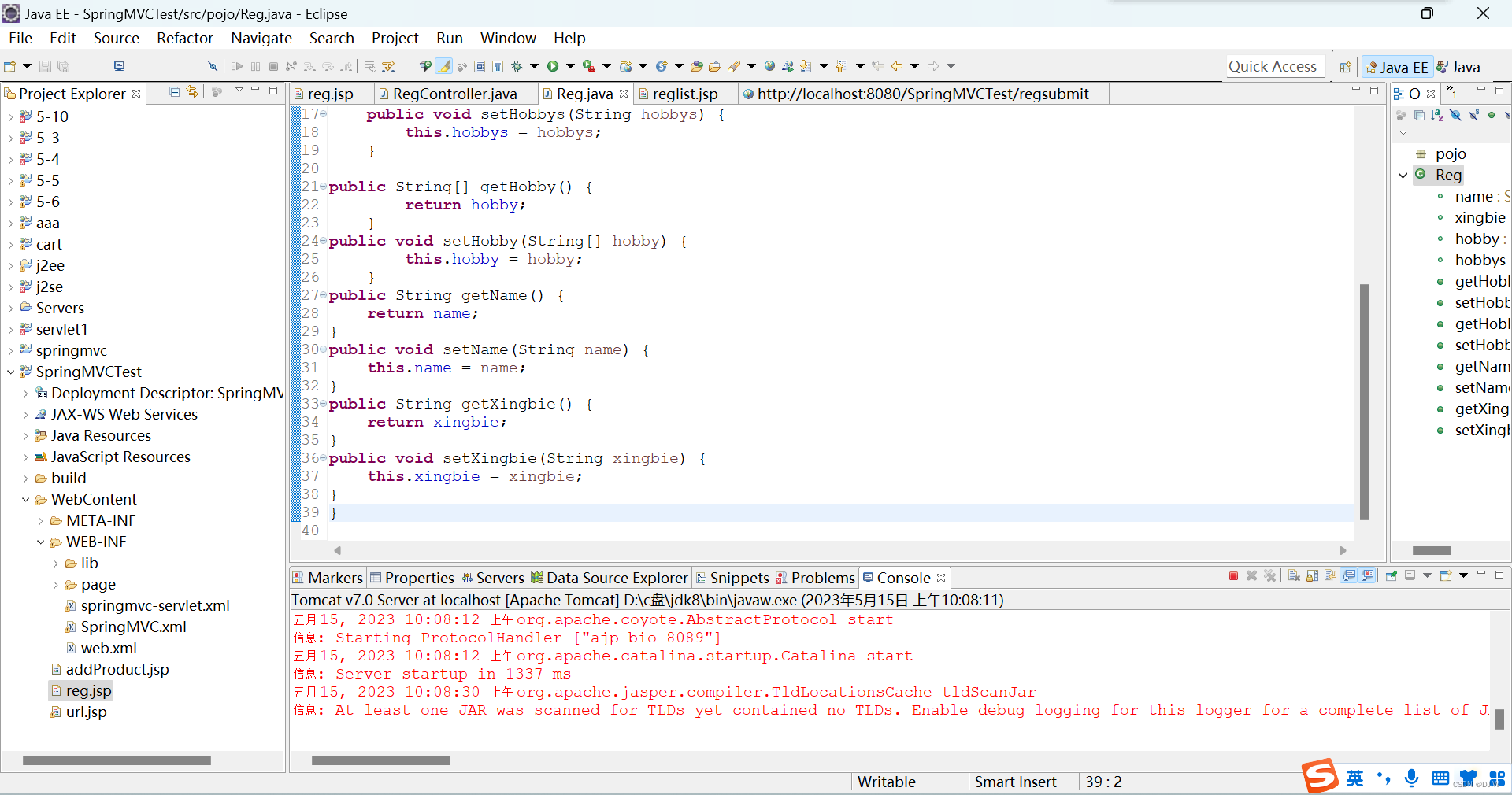1512x795 pixels.
Task: Toggle Hide Fields in Outline toolbar
Action: click(x=1455, y=115)
